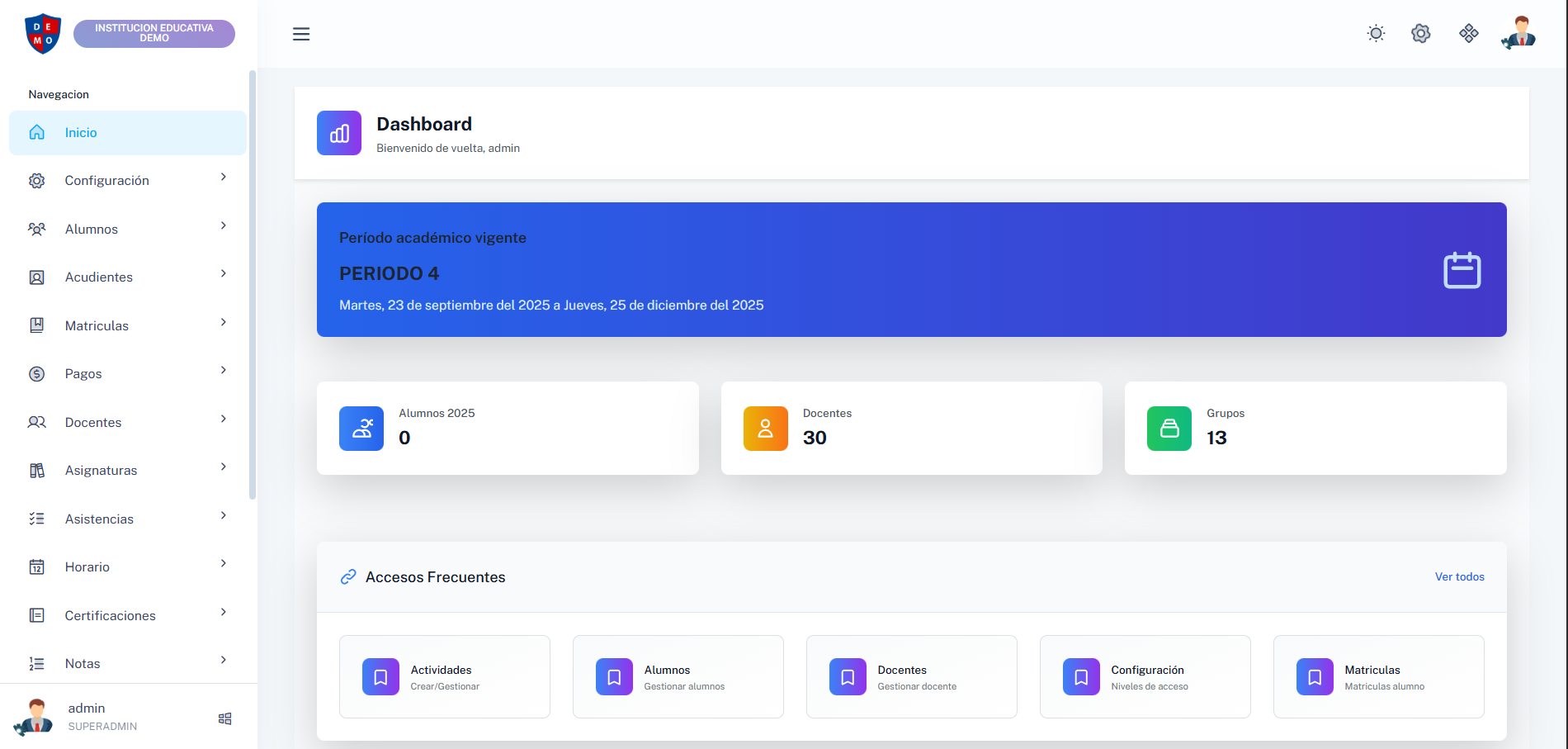Screen dimensions: 1568x749
Task: Click the diamond grid apps icon
Action: tap(1468, 34)
